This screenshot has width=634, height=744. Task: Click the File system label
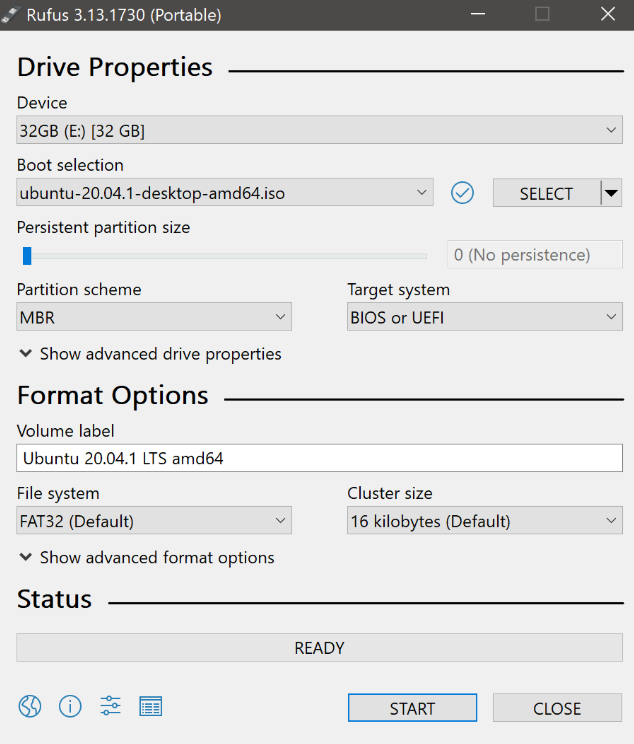click(x=58, y=493)
